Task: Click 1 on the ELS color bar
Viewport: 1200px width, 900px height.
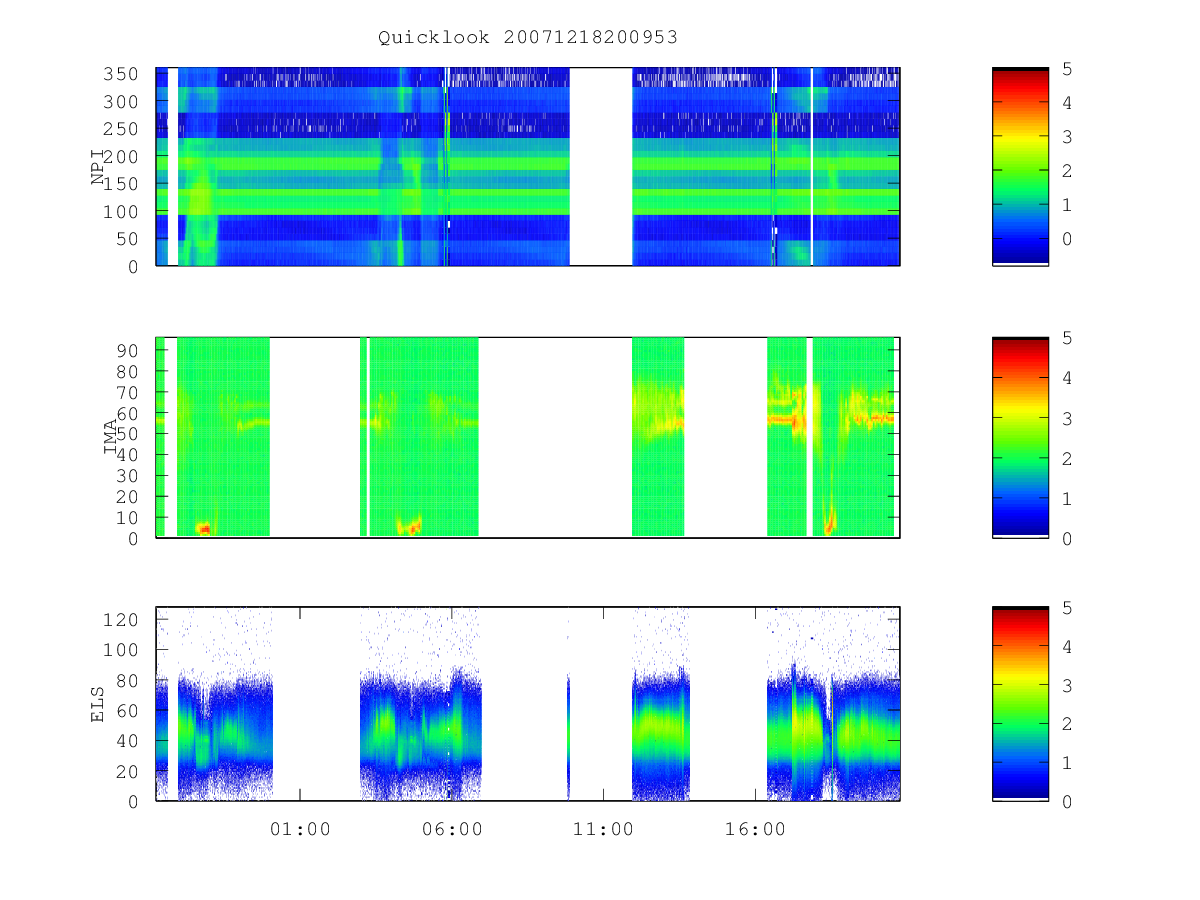Action: click(x=1068, y=763)
